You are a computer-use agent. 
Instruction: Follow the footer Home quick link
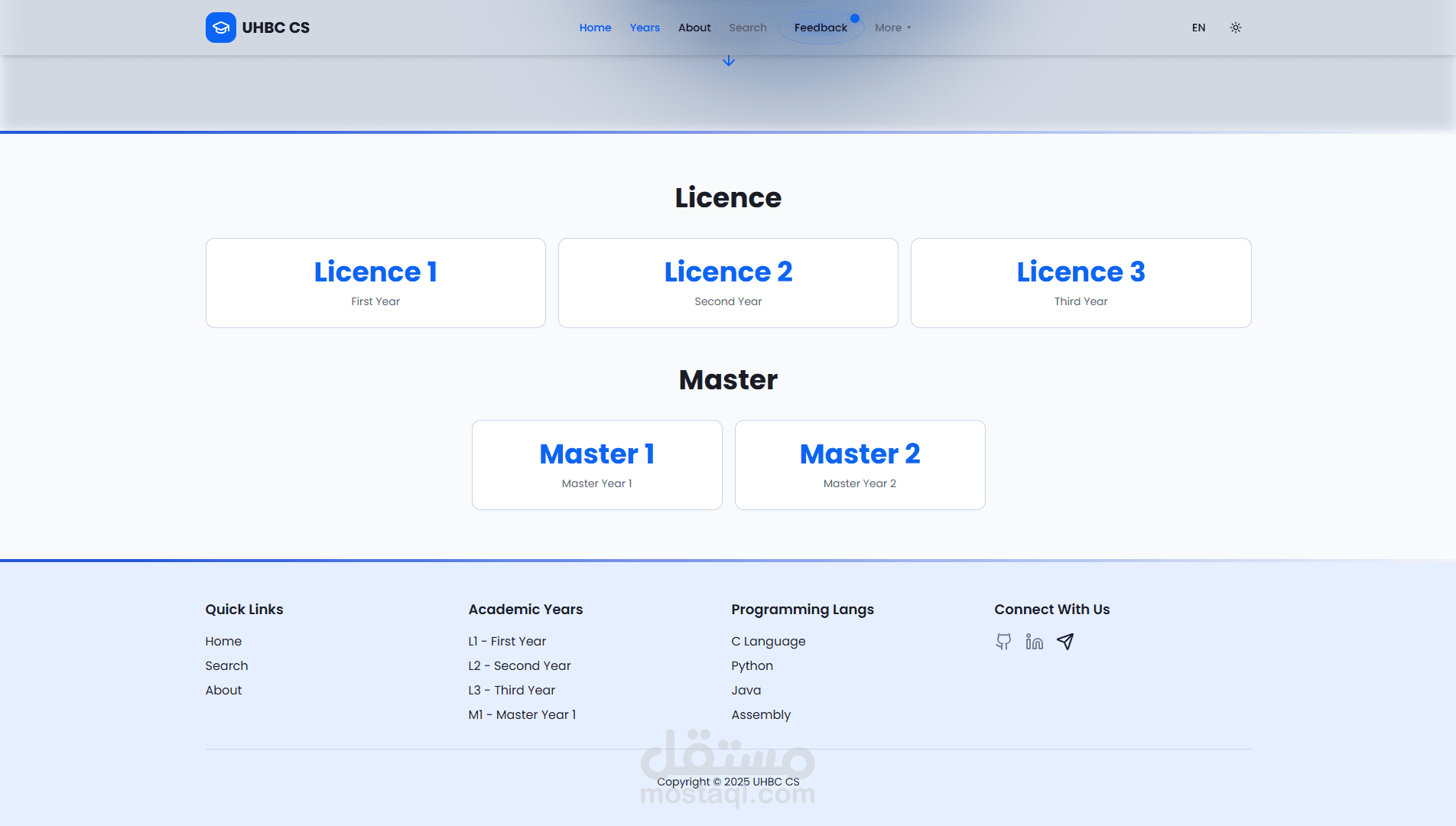point(223,641)
